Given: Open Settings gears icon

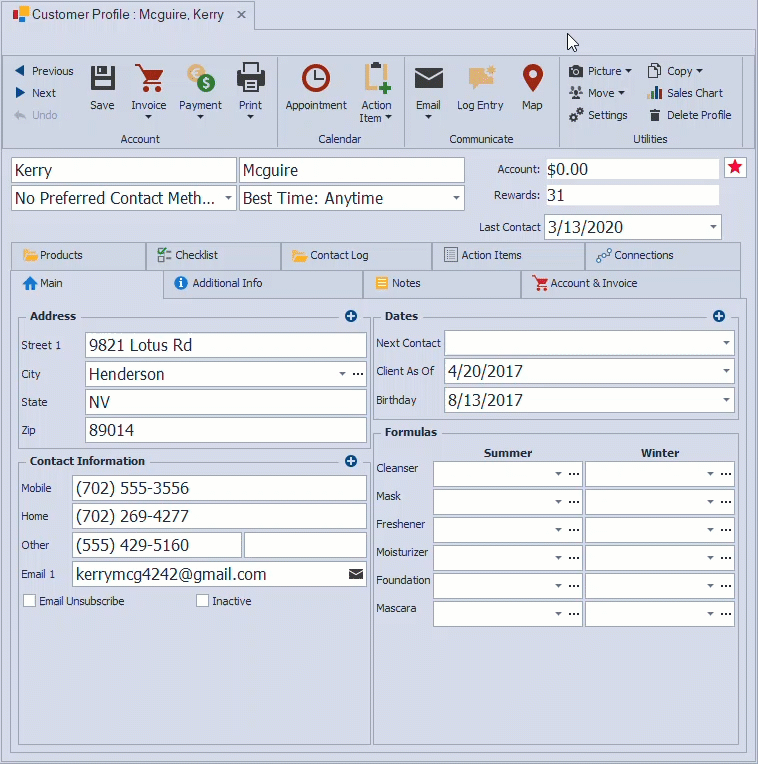Looking at the screenshot, I should coord(576,115).
